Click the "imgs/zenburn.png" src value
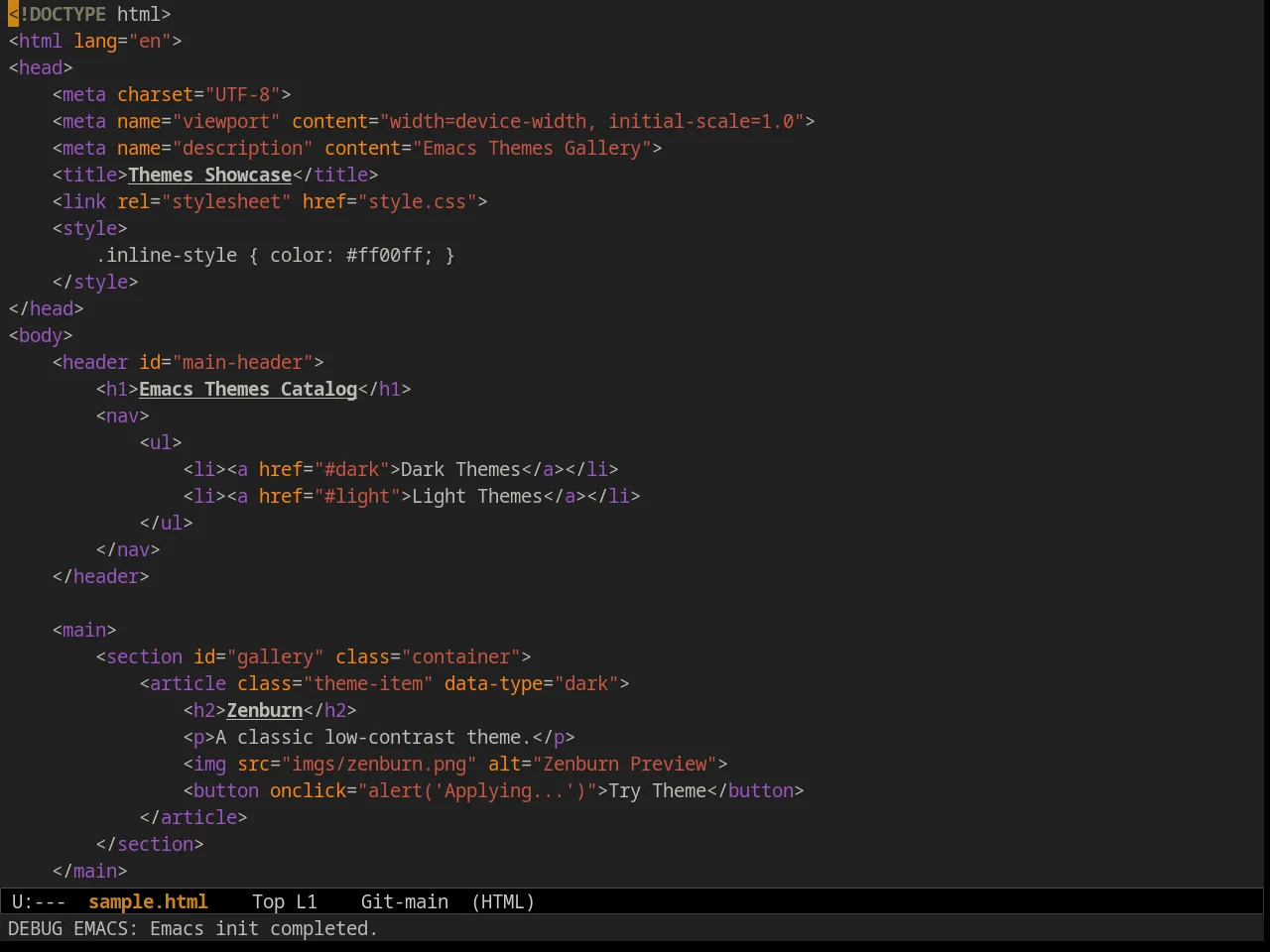 (379, 764)
